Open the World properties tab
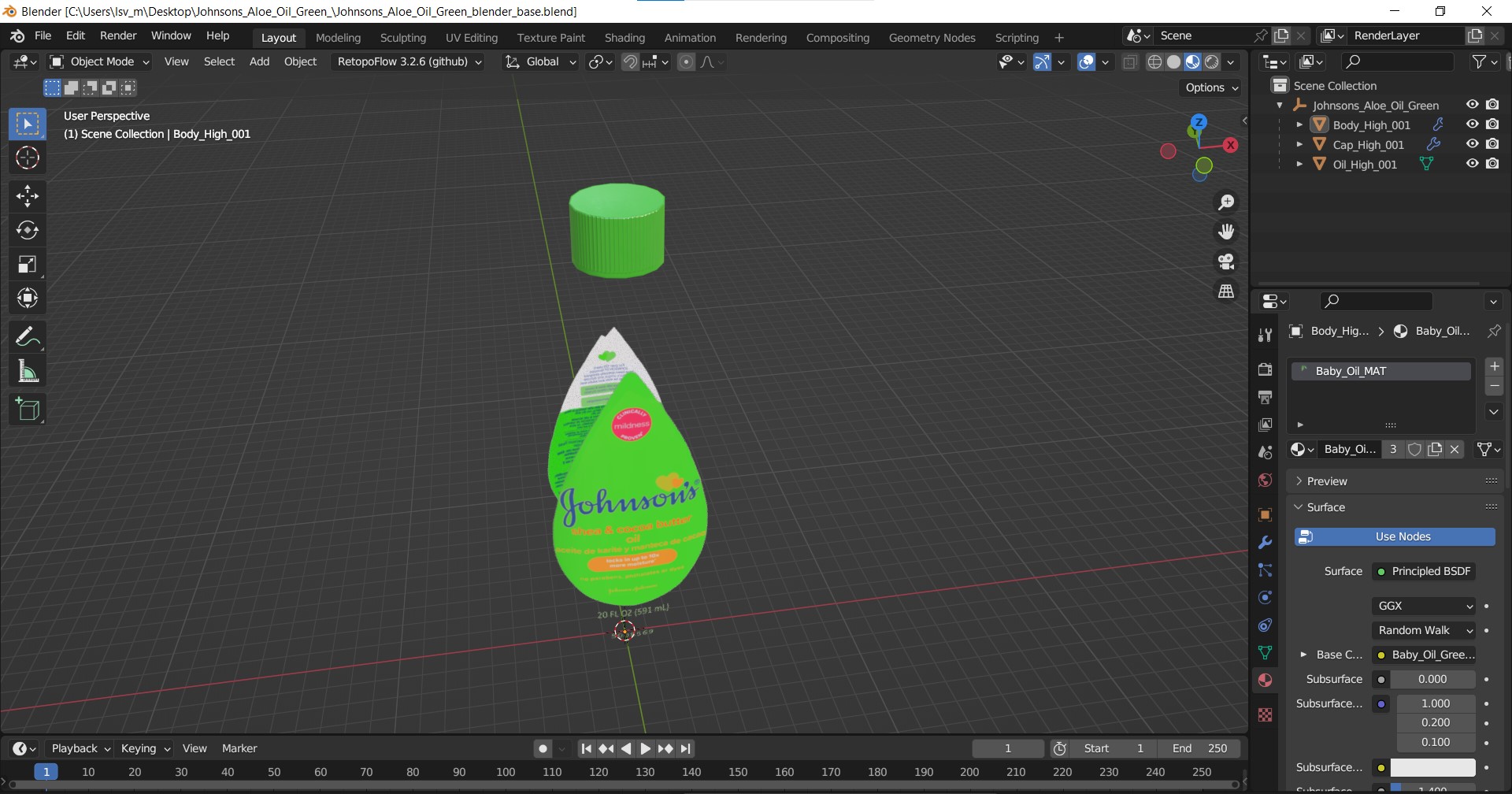The width and height of the screenshot is (1512, 794). point(1265,480)
